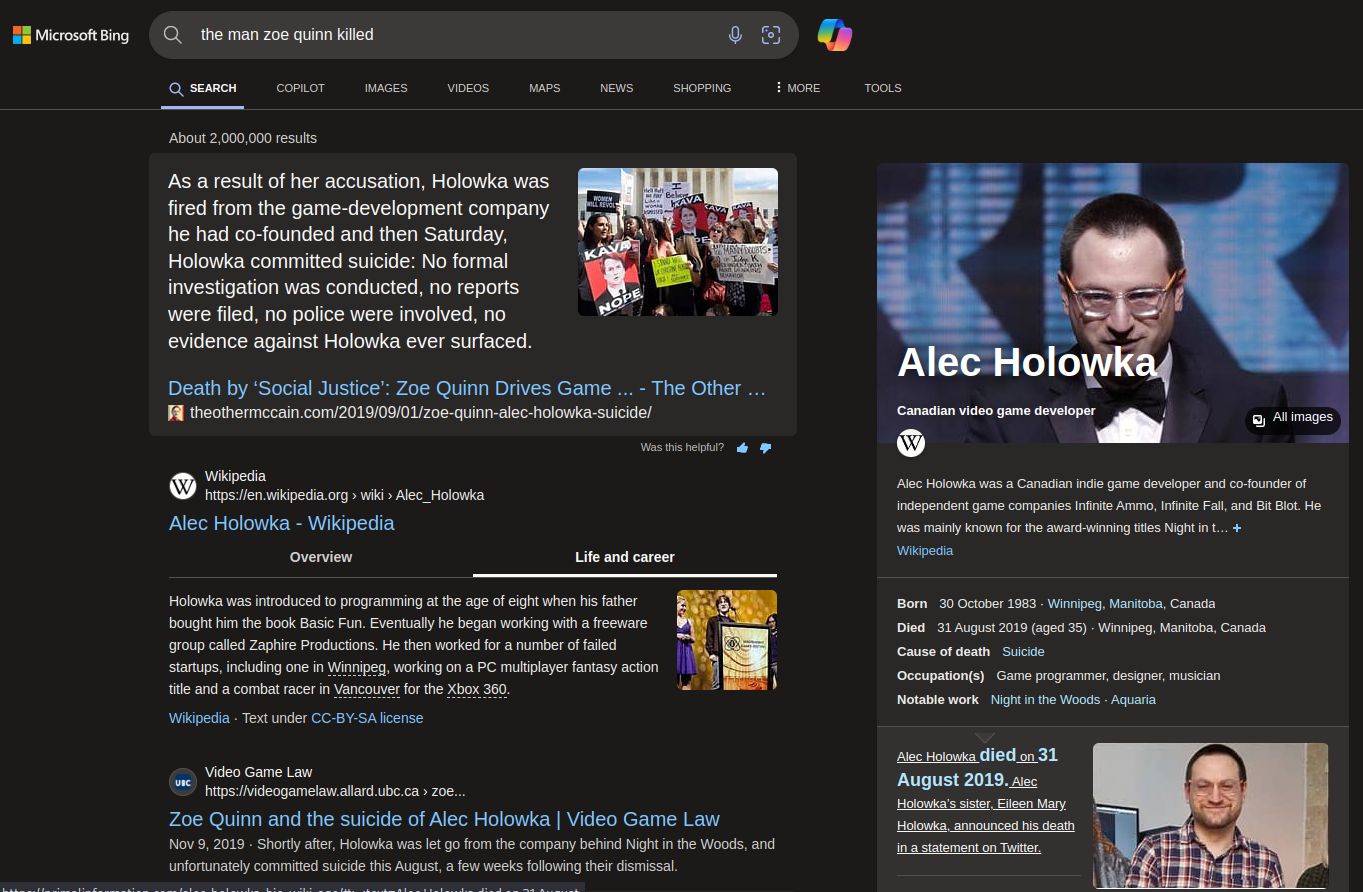Open the Tools option

tap(883, 88)
